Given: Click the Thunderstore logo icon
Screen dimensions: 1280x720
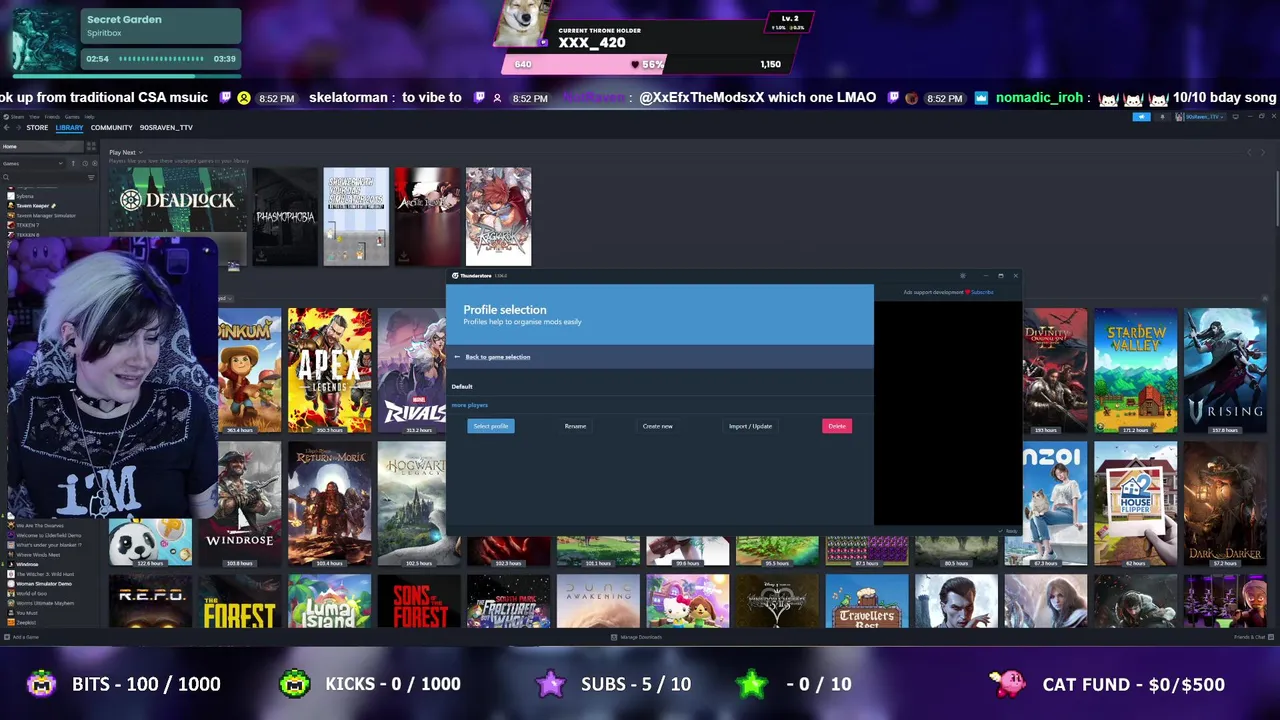Looking at the screenshot, I should (x=455, y=276).
